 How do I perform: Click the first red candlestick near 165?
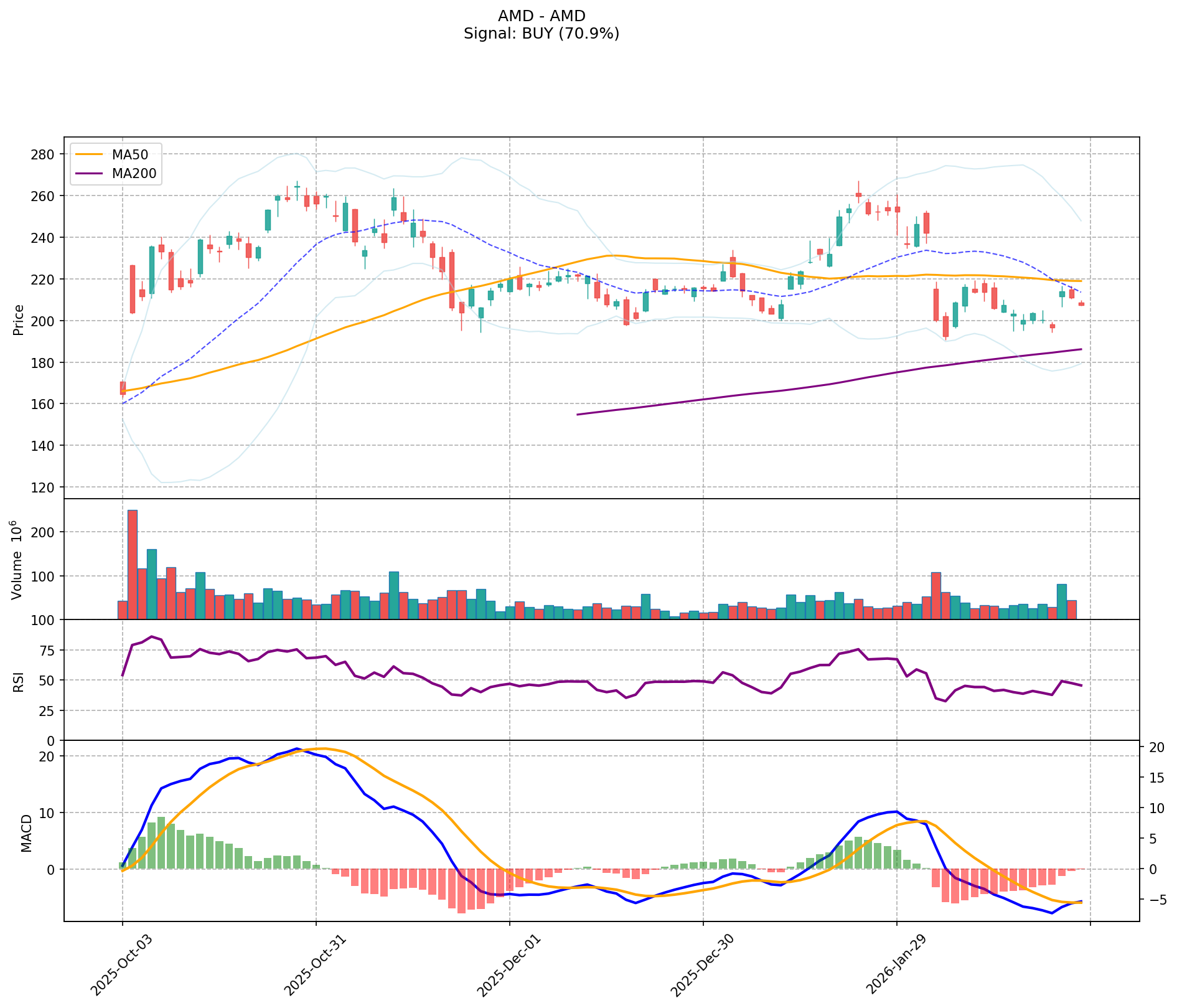[x=123, y=388]
